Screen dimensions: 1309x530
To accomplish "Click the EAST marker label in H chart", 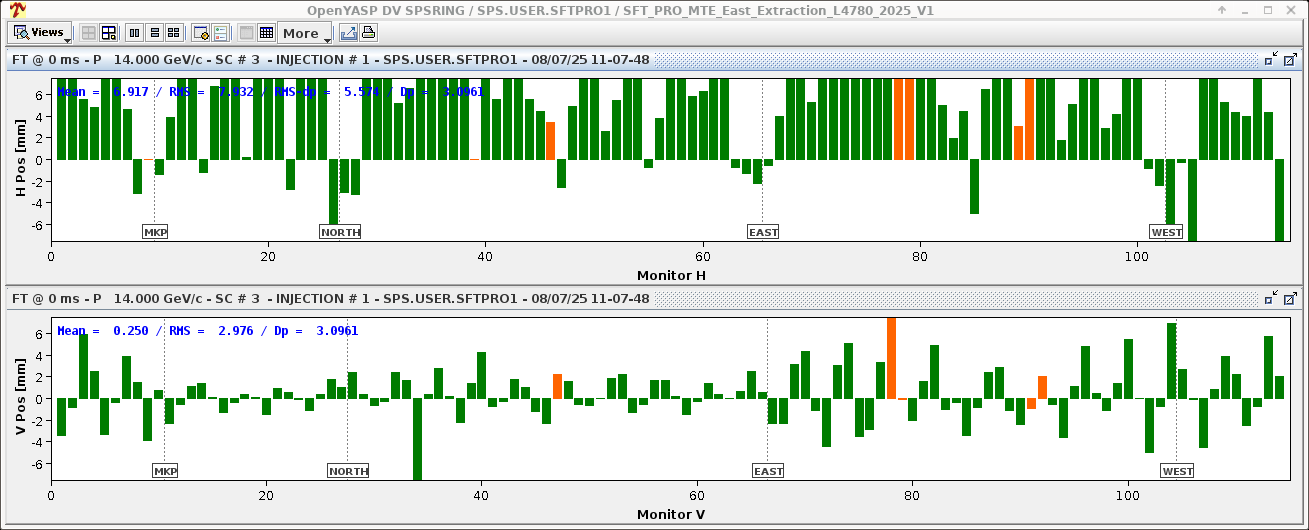I will point(763,232).
